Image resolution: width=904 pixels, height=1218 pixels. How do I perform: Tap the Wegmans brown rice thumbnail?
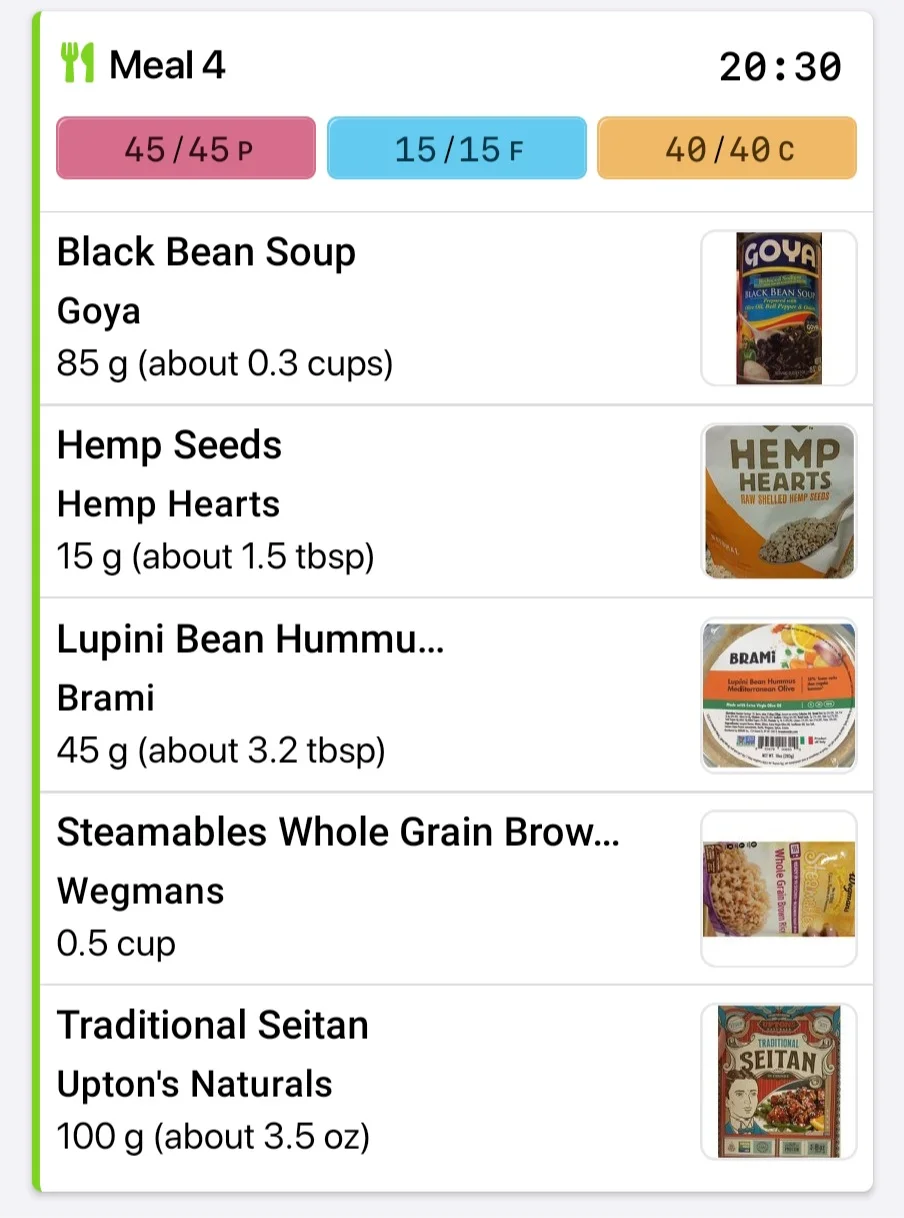point(779,888)
